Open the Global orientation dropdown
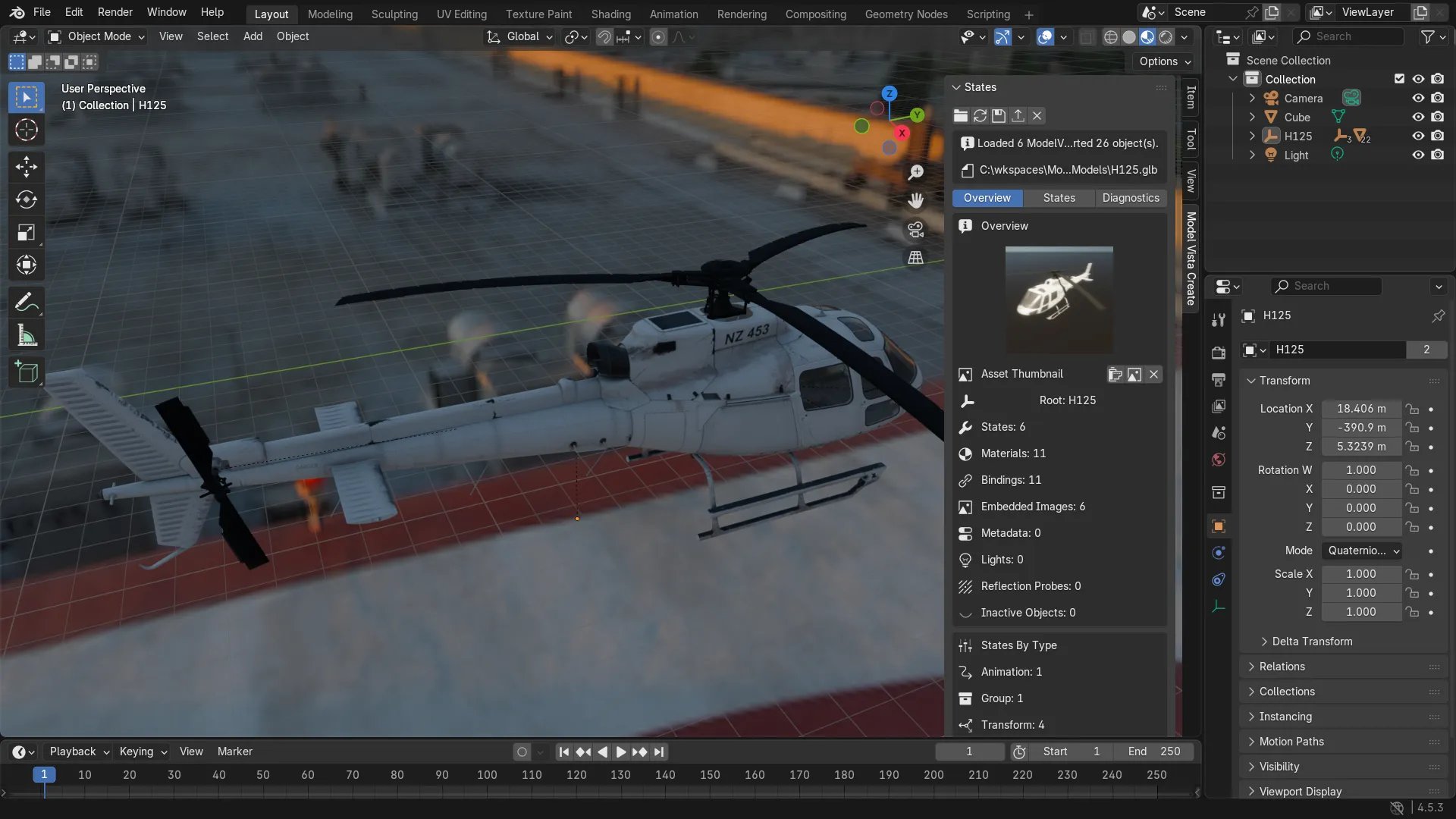Viewport: 1456px width, 819px height. pyautogui.click(x=520, y=36)
